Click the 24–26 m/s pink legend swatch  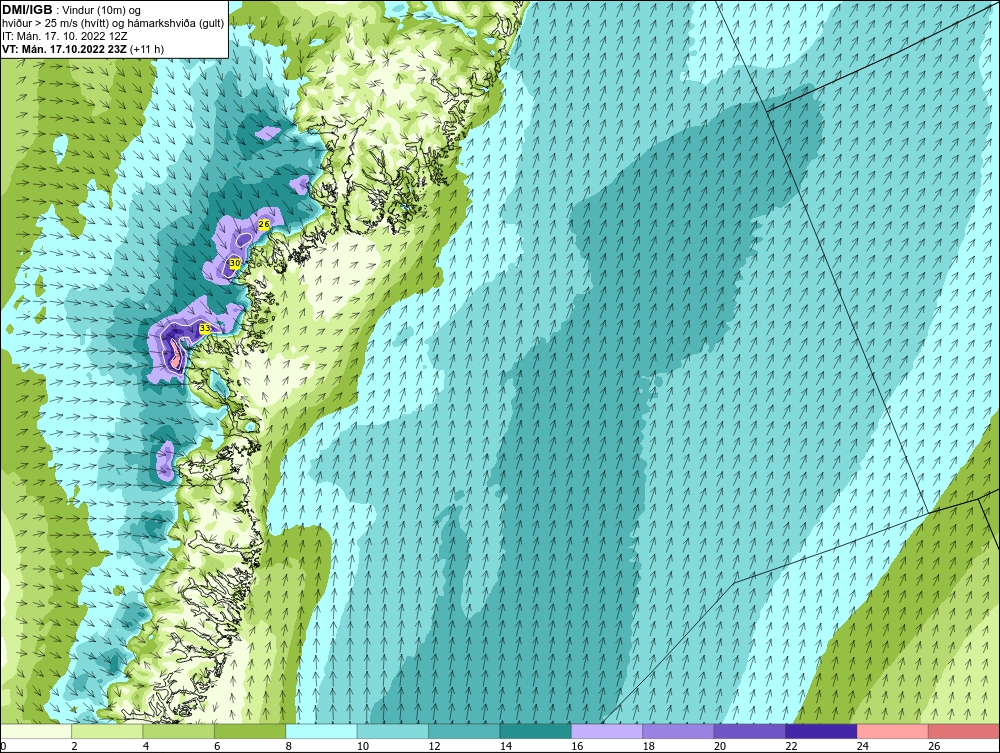point(893,731)
